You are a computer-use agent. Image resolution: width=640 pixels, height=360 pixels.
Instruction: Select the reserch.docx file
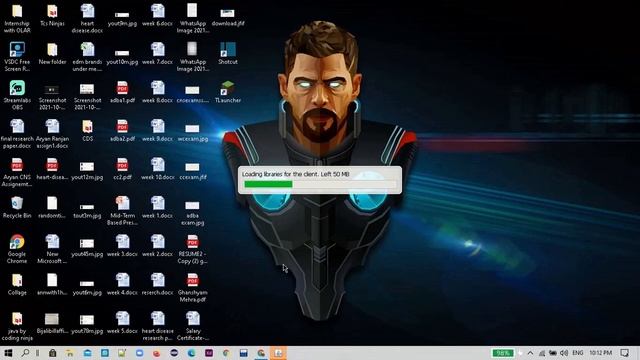click(x=158, y=284)
